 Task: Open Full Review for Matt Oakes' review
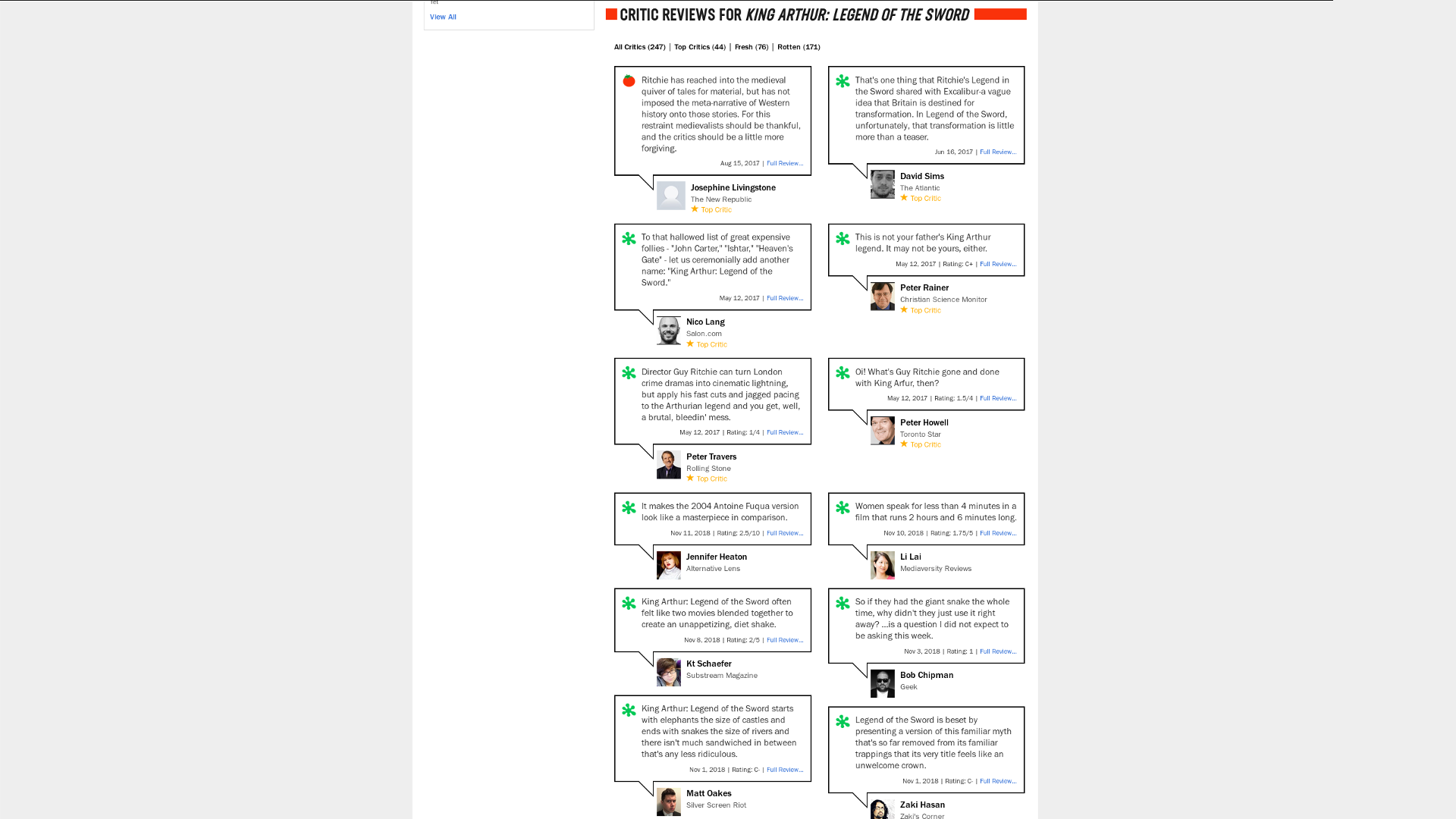click(x=785, y=770)
